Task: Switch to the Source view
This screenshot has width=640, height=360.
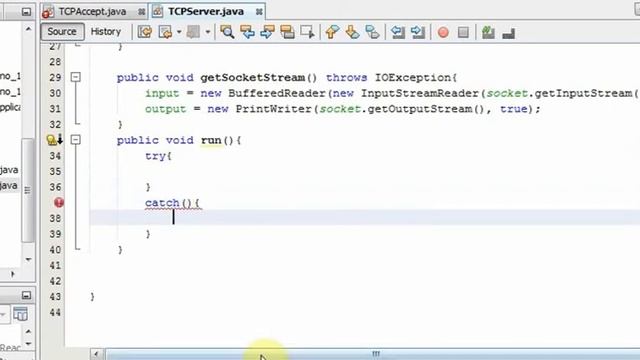Action: tap(62, 31)
